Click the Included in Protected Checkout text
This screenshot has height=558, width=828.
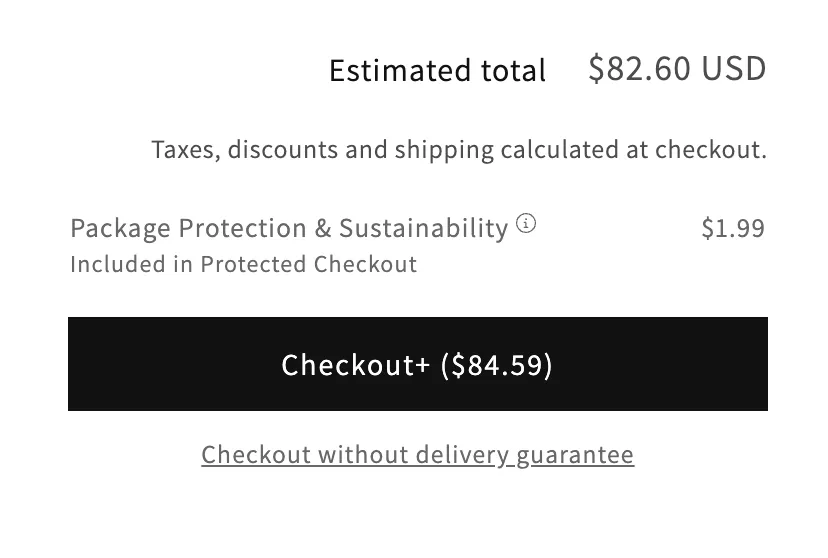coord(243,264)
